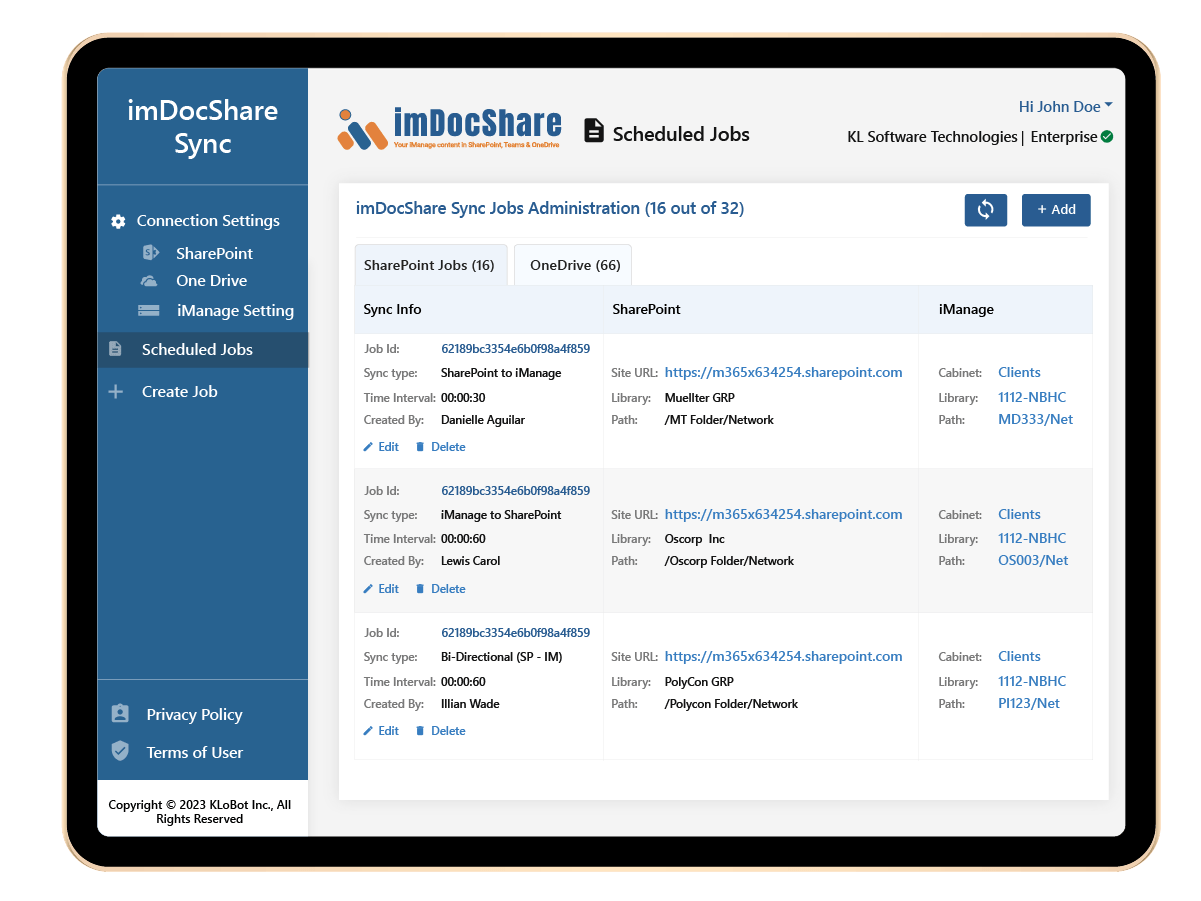
Task: Click the pencil icon for Lewis Carol's job
Action: [x=368, y=589]
